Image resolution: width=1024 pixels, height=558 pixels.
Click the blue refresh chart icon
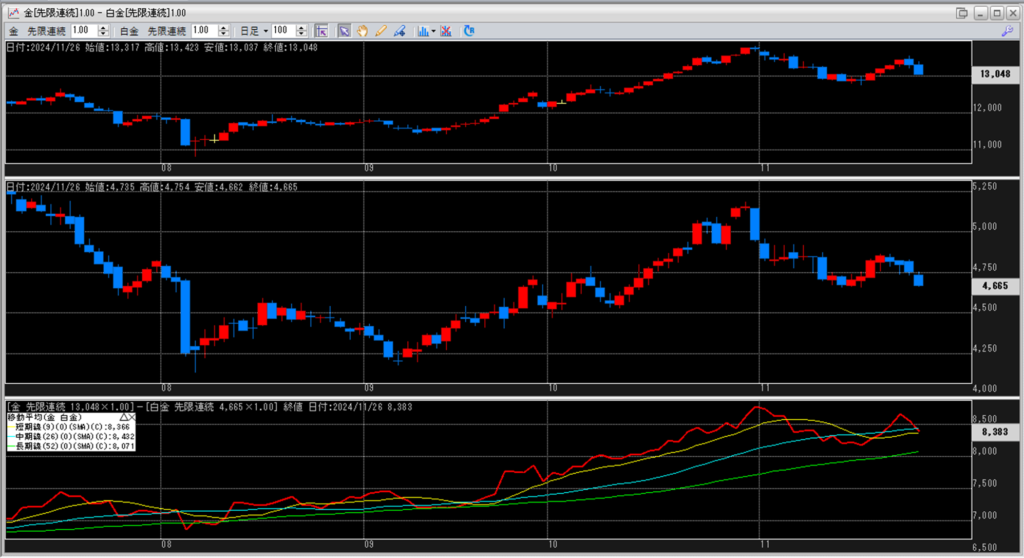click(x=469, y=31)
